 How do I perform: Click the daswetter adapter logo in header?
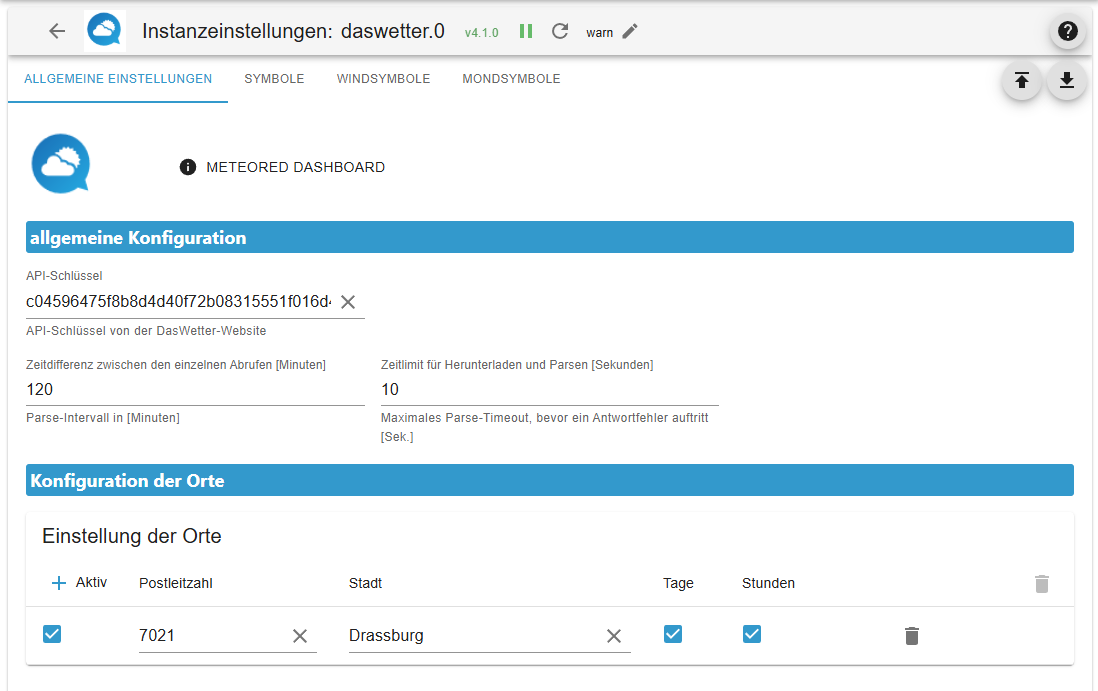(105, 31)
